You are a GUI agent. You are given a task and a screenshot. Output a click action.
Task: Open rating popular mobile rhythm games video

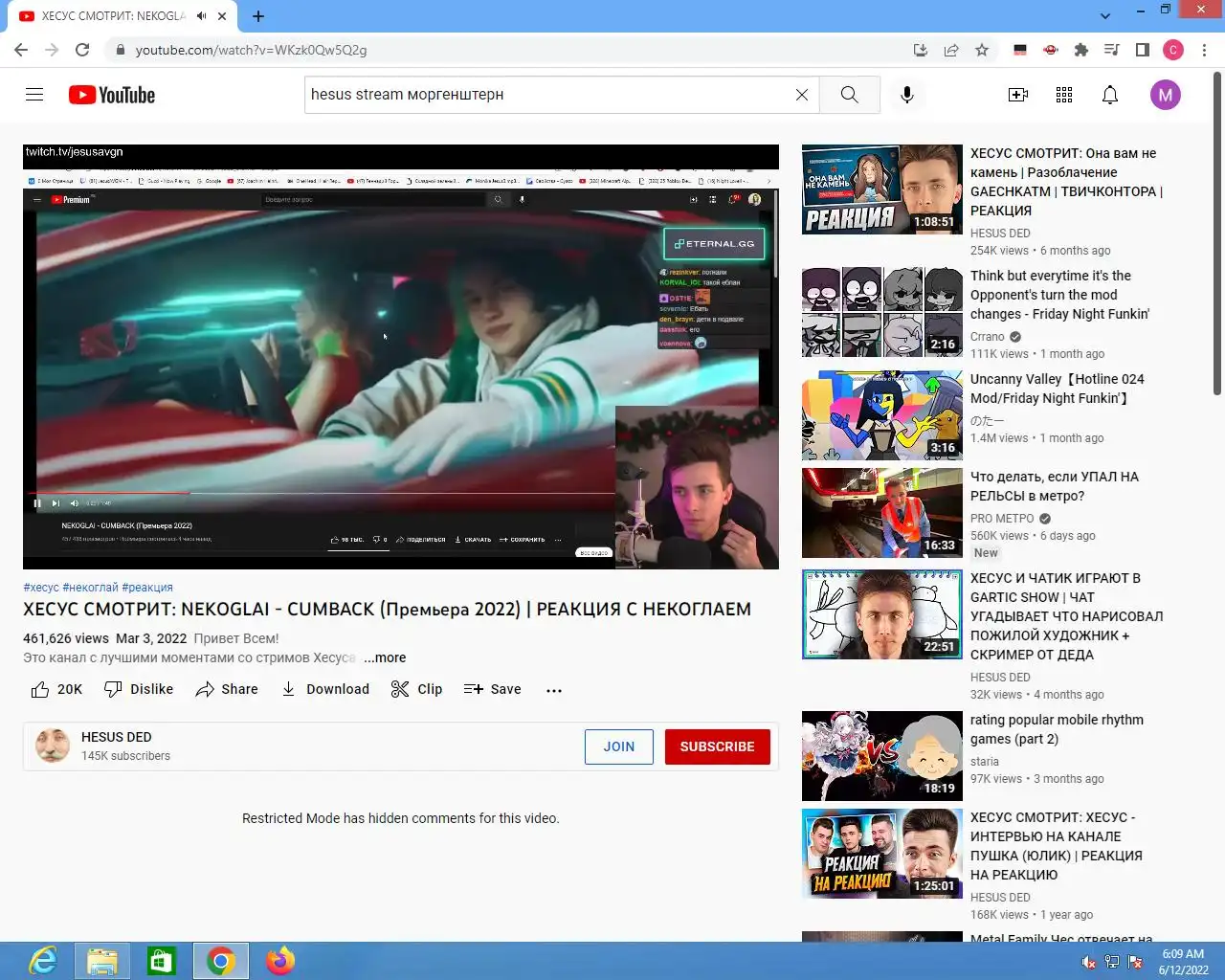click(x=1057, y=729)
